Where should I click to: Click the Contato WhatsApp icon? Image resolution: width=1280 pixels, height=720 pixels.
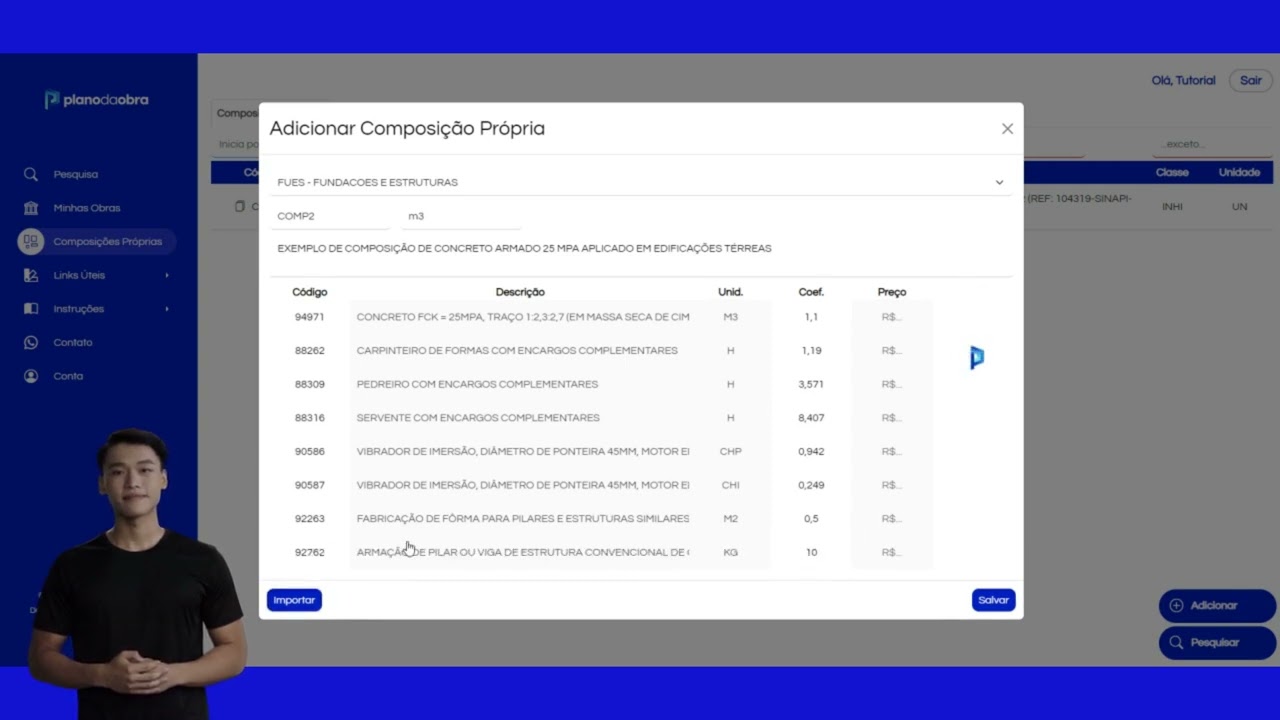31,342
